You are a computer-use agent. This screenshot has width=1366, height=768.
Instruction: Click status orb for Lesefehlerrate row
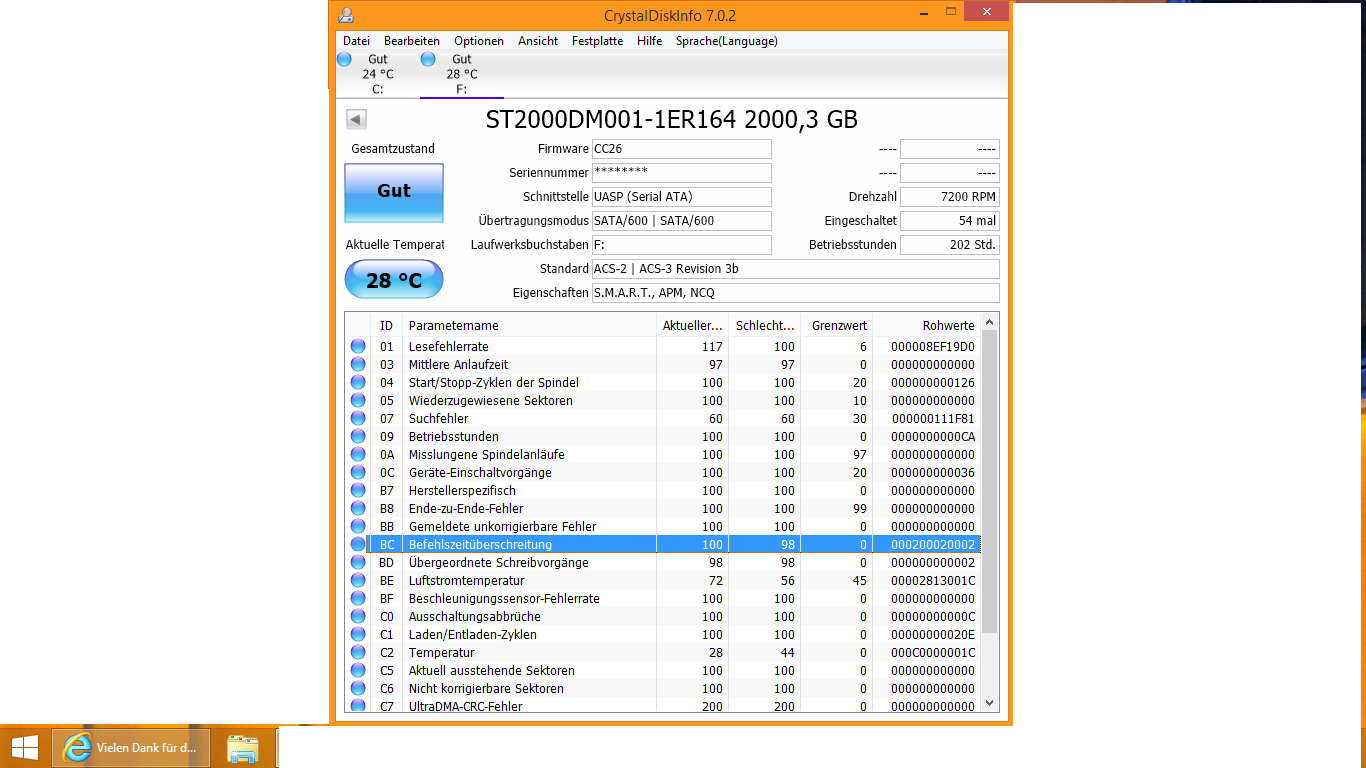(358, 346)
